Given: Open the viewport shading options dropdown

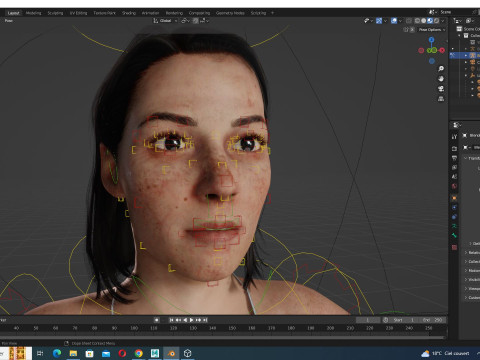Looking at the screenshot, I should 443,21.
